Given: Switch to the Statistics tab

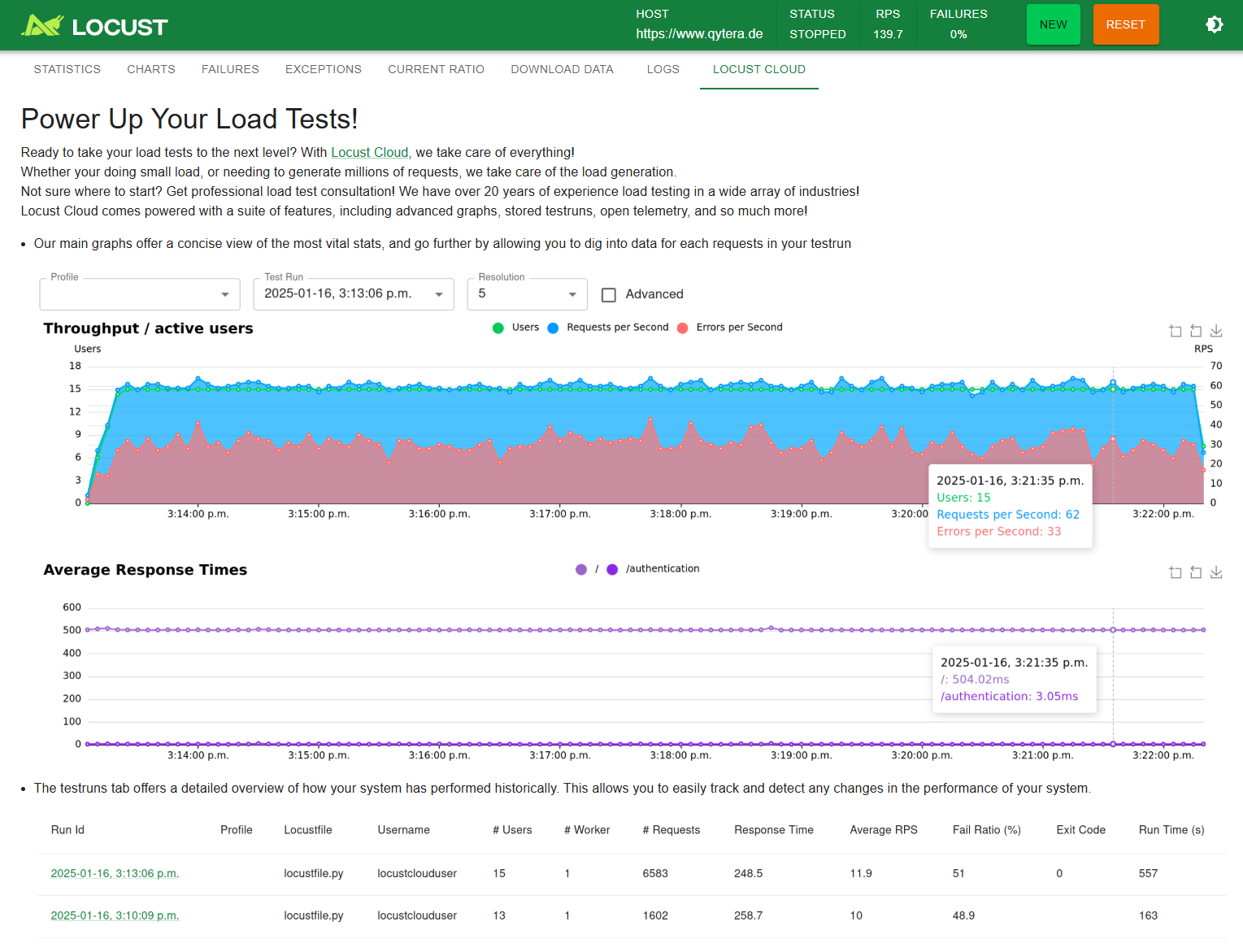Looking at the screenshot, I should point(67,70).
